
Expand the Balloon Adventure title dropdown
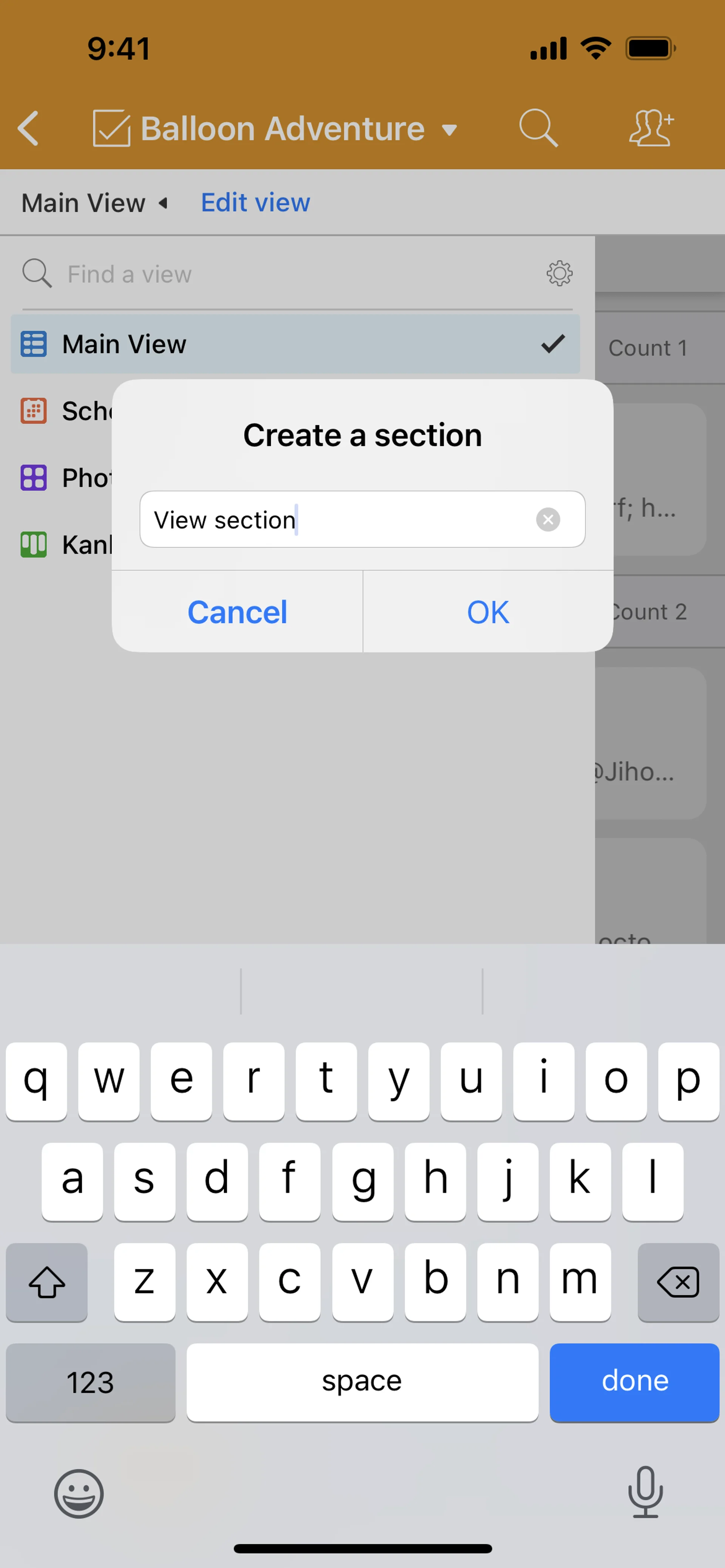(x=449, y=130)
